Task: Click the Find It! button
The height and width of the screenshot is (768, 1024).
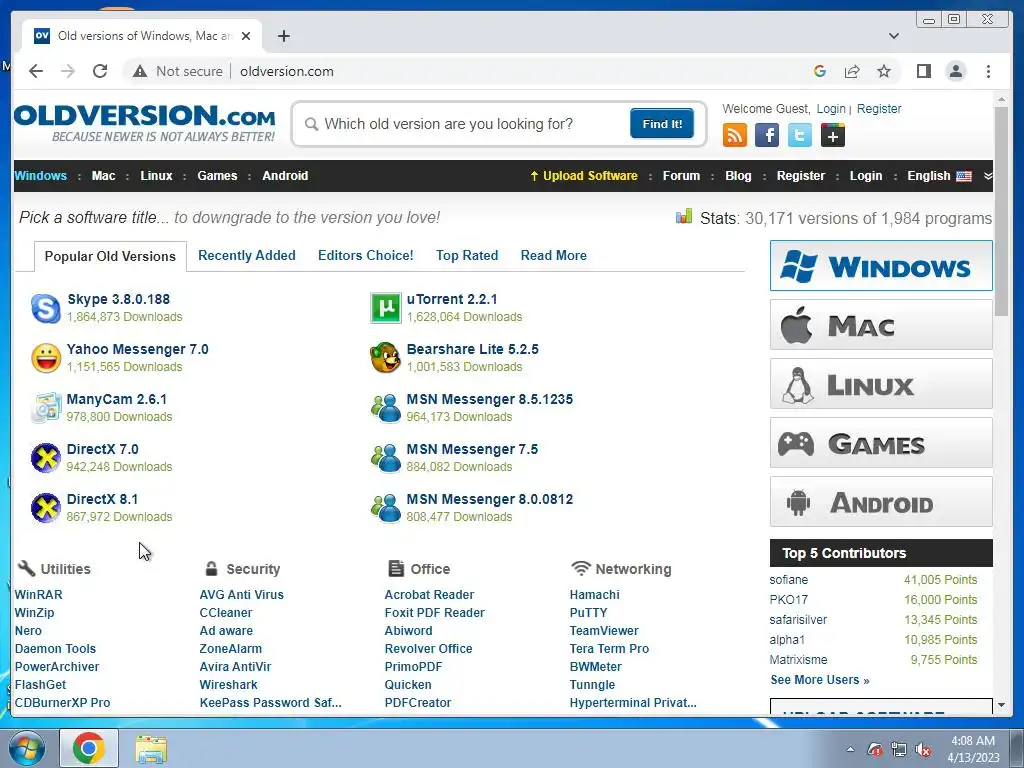Action: (x=662, y=124)
